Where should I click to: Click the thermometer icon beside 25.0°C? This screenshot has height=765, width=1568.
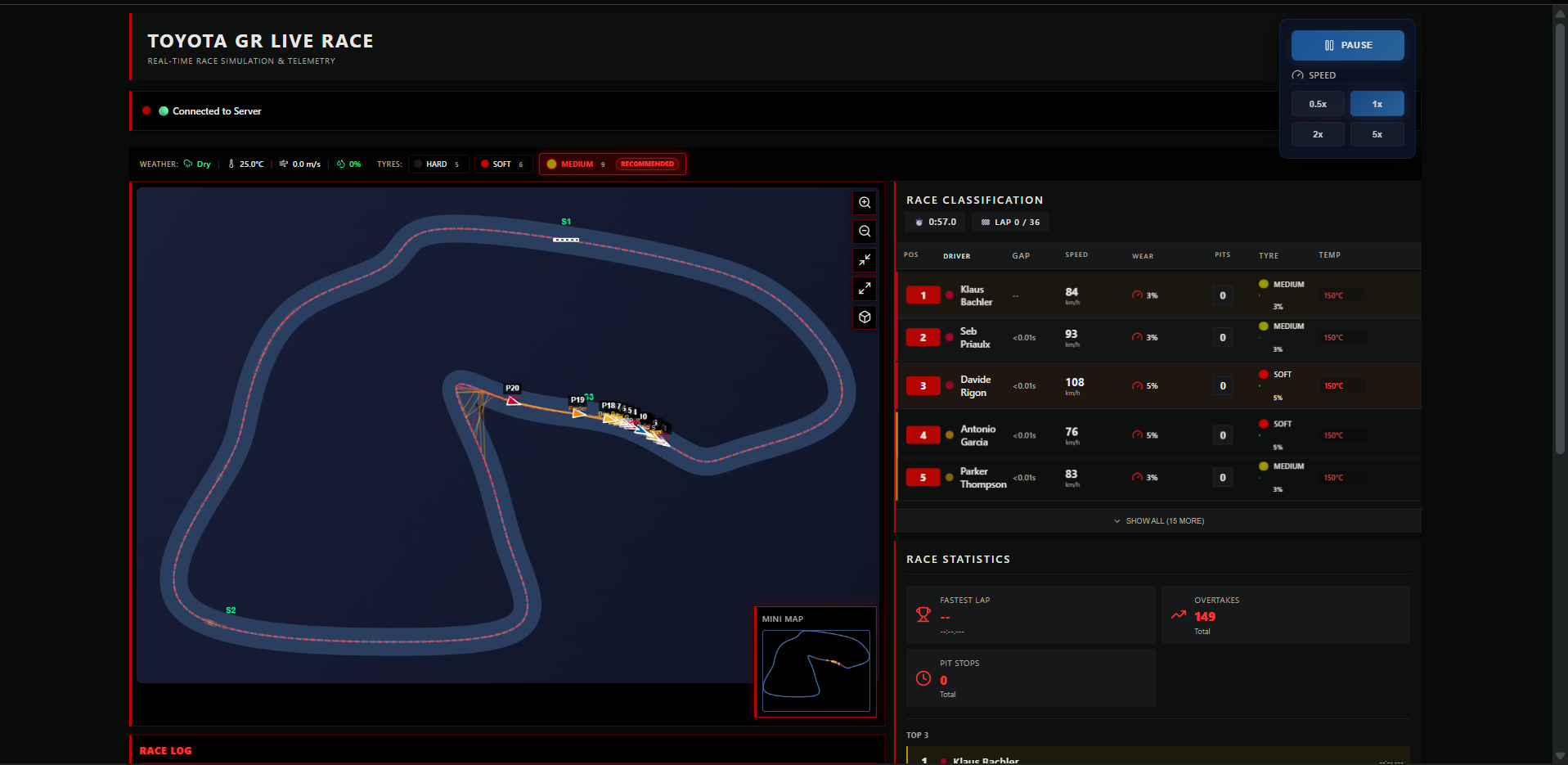(x=231, y=164)
